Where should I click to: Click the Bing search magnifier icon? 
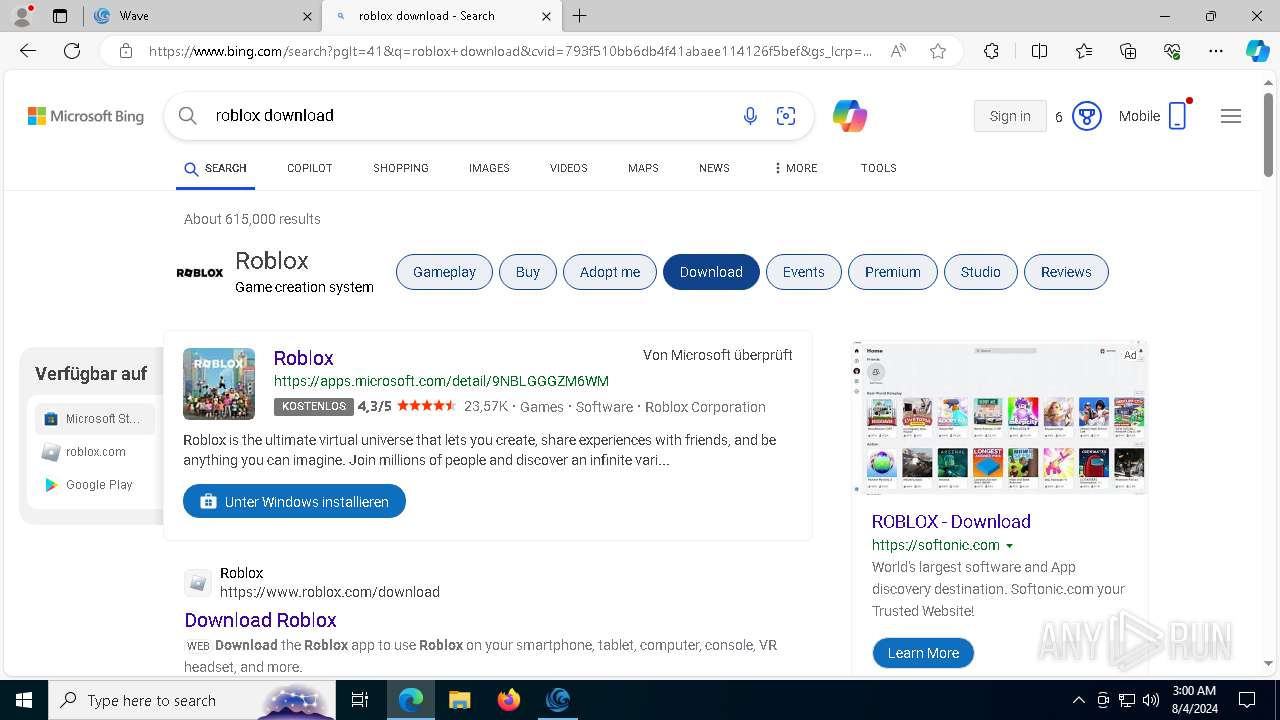pyautogui.click(x=188, y=116)
